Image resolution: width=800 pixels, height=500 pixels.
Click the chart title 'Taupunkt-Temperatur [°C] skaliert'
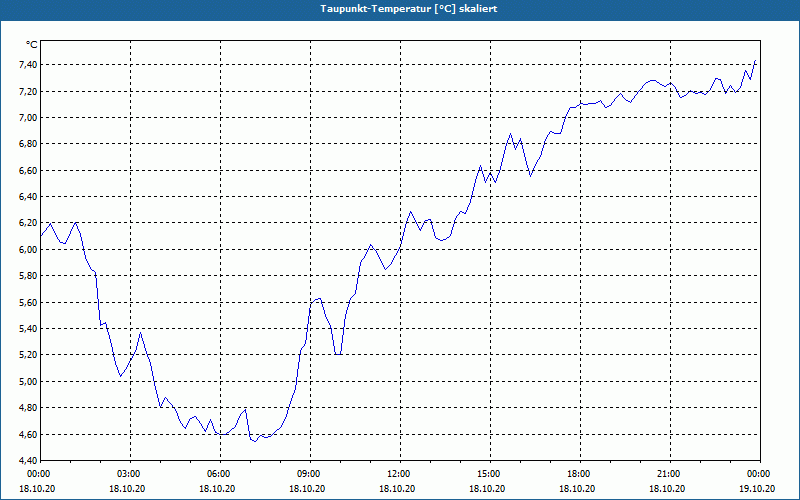pos(409,9)
